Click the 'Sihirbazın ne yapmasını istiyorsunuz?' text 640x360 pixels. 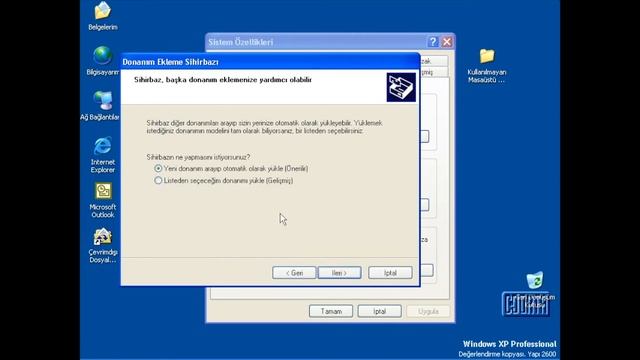coord(198,157)
